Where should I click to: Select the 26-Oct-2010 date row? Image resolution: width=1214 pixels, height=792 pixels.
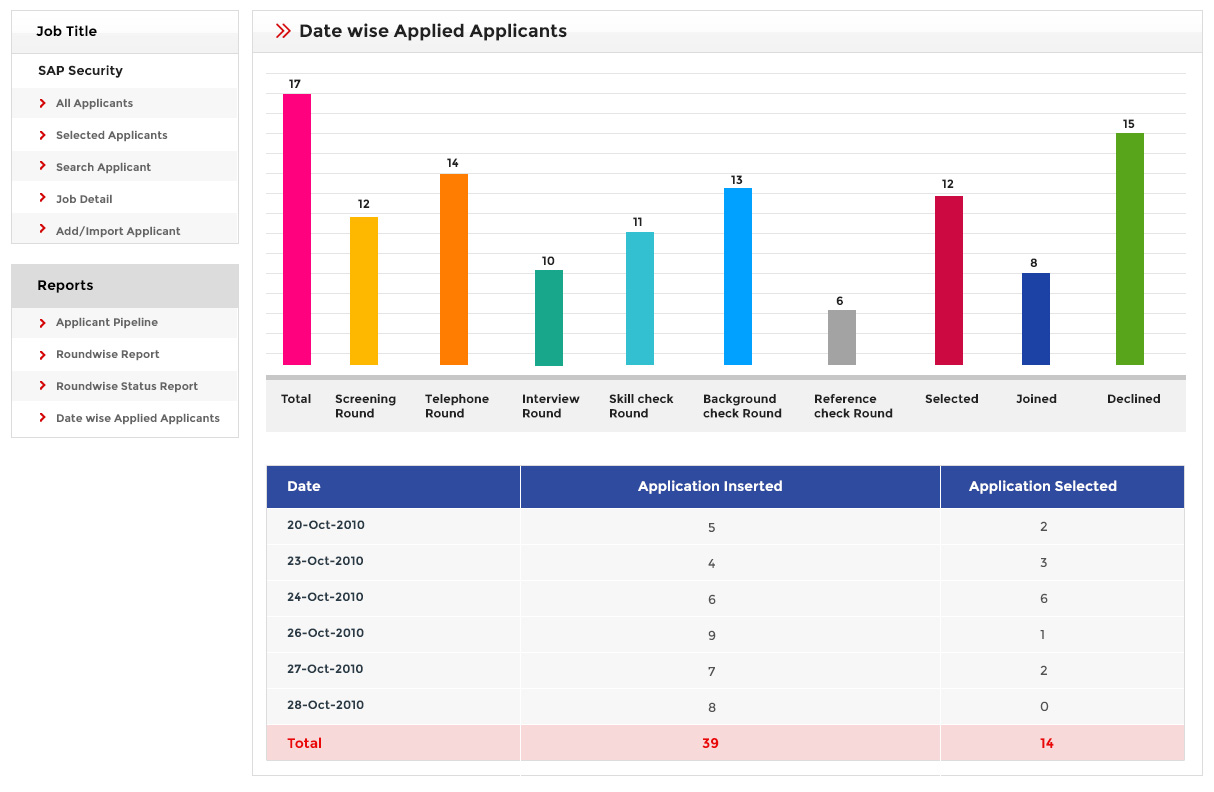tap(725, 634)
